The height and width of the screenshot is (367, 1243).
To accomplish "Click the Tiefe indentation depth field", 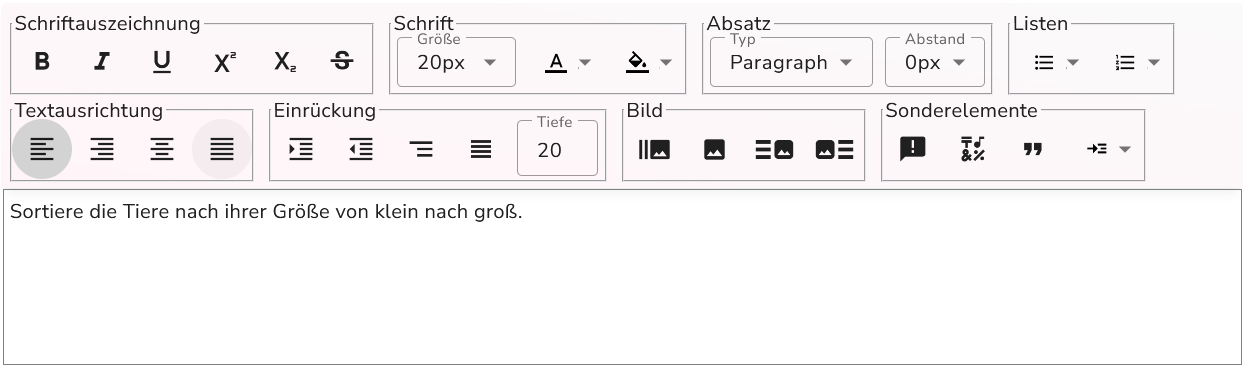I will pyautogui.click(x=557, y=150).
